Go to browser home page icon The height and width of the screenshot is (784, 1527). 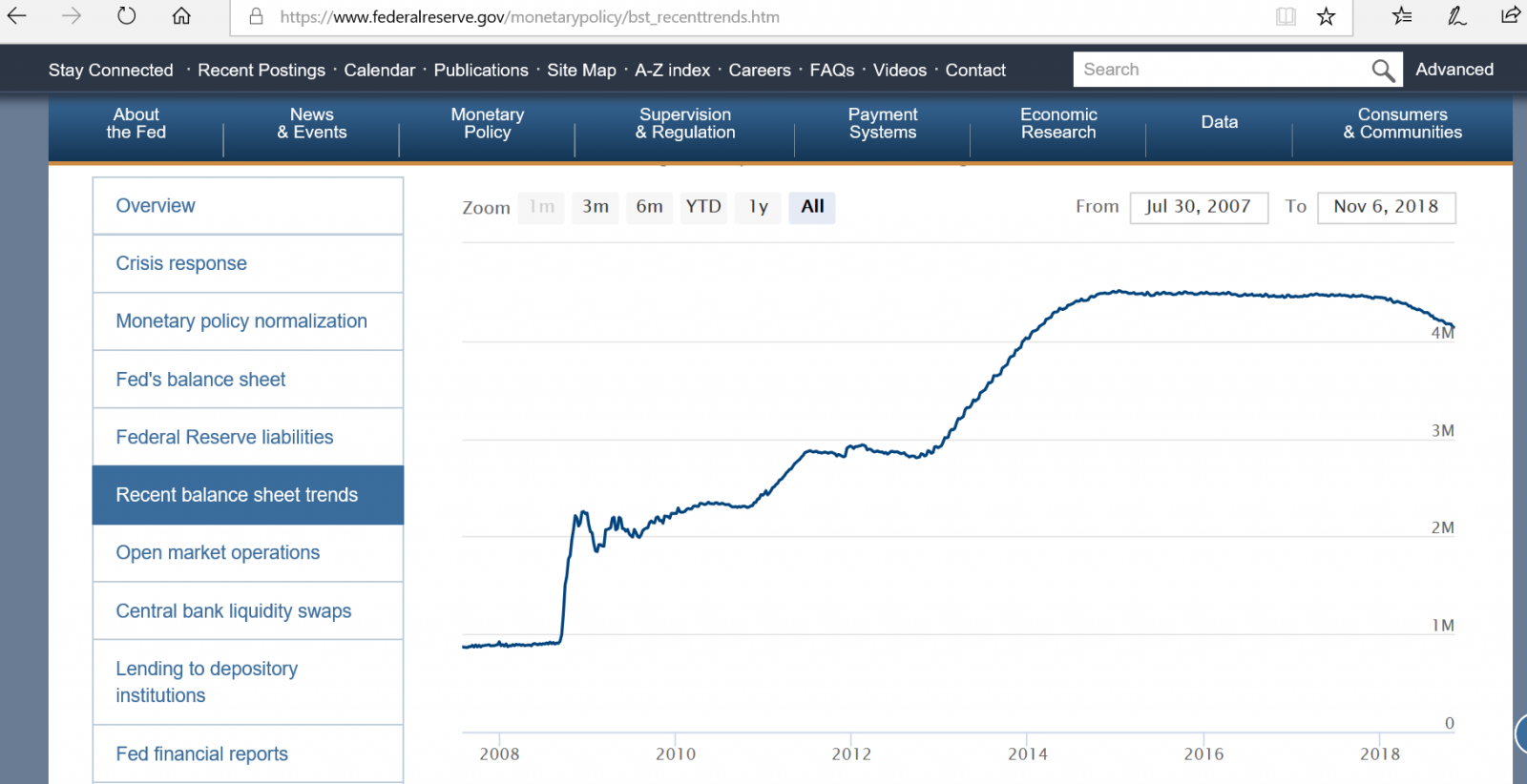181,16
